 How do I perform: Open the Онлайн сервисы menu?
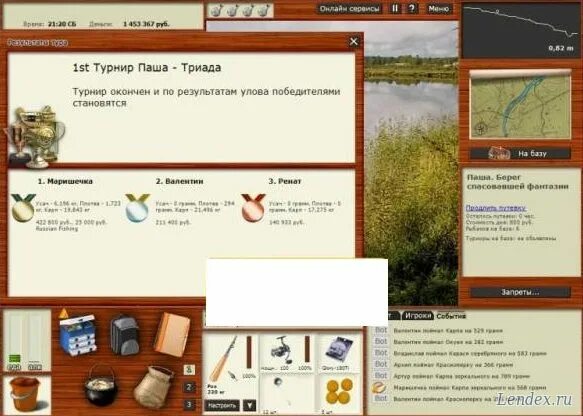click(x=350, y=9)
